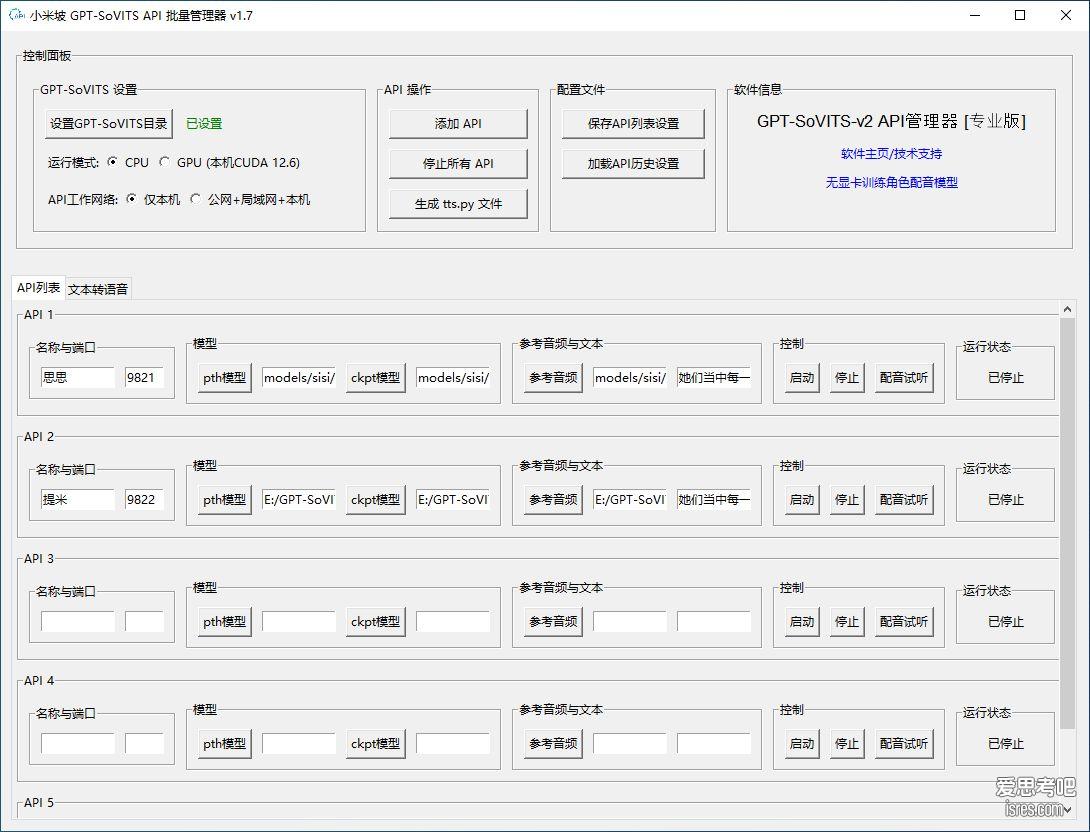Click 保存API列表设置 button
The image size is (1090, 832).
tap(633, 124)
